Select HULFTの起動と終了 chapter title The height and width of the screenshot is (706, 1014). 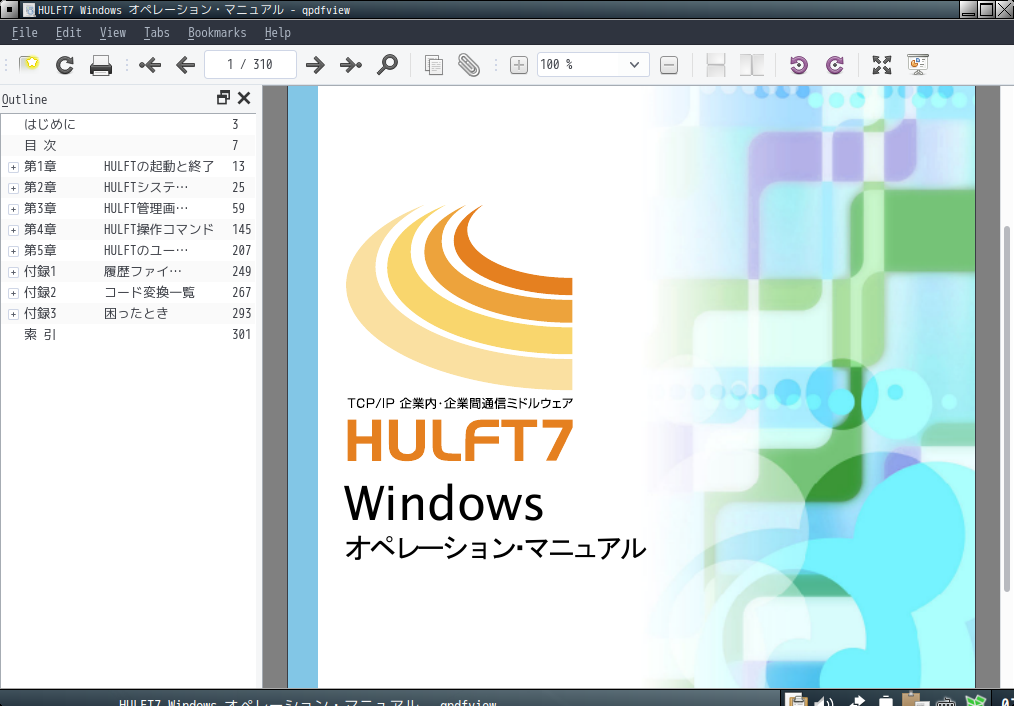coord(159,166)
